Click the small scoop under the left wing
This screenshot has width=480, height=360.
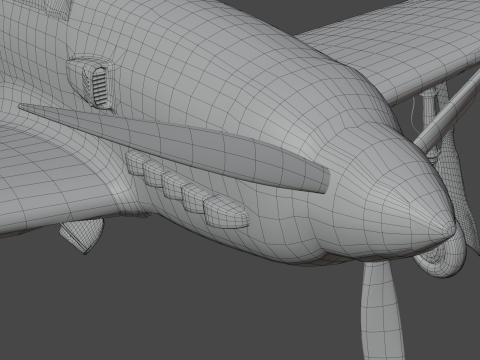(81, 235)
